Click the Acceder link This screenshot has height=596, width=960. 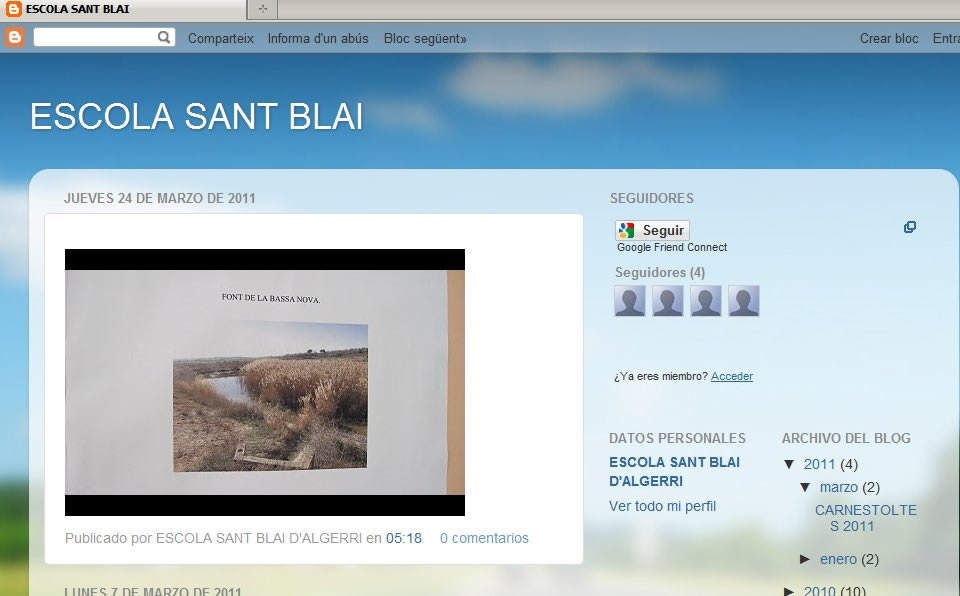pos(732,376)
